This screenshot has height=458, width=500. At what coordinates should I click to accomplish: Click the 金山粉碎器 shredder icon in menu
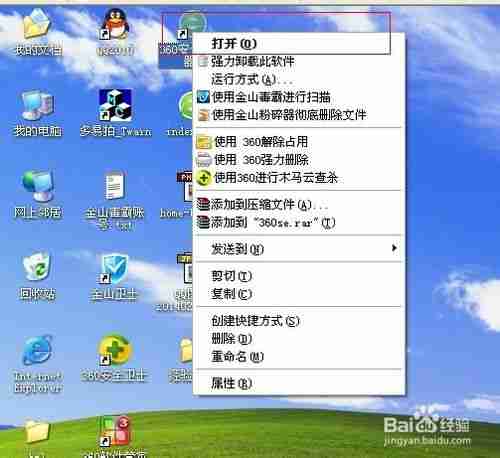pyautogui.click(x=203, y=115)
